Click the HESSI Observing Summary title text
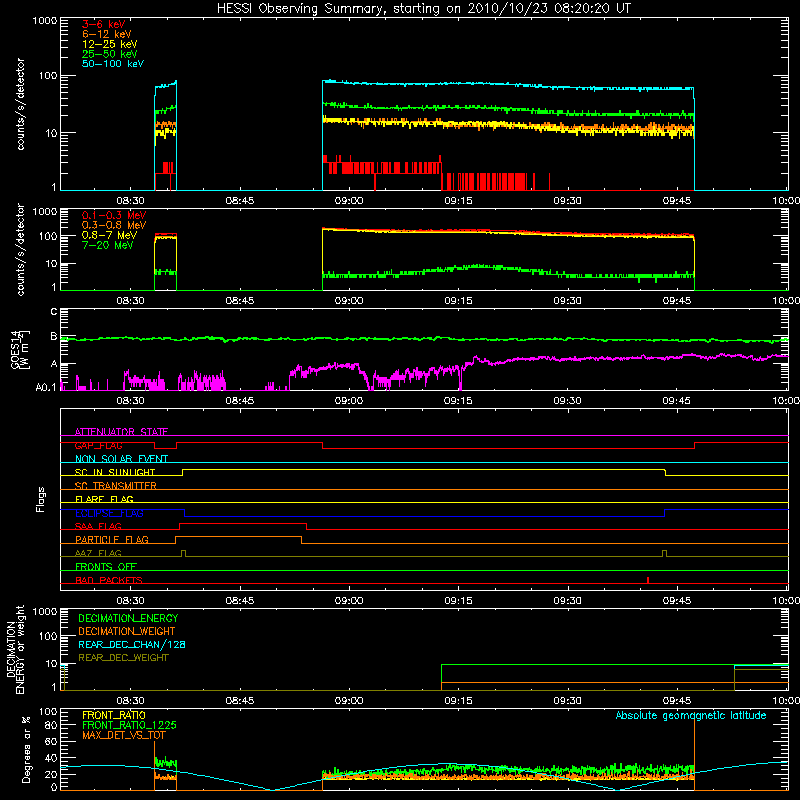The width and height of the screenshot is (800, 800). tap(424, 8)
